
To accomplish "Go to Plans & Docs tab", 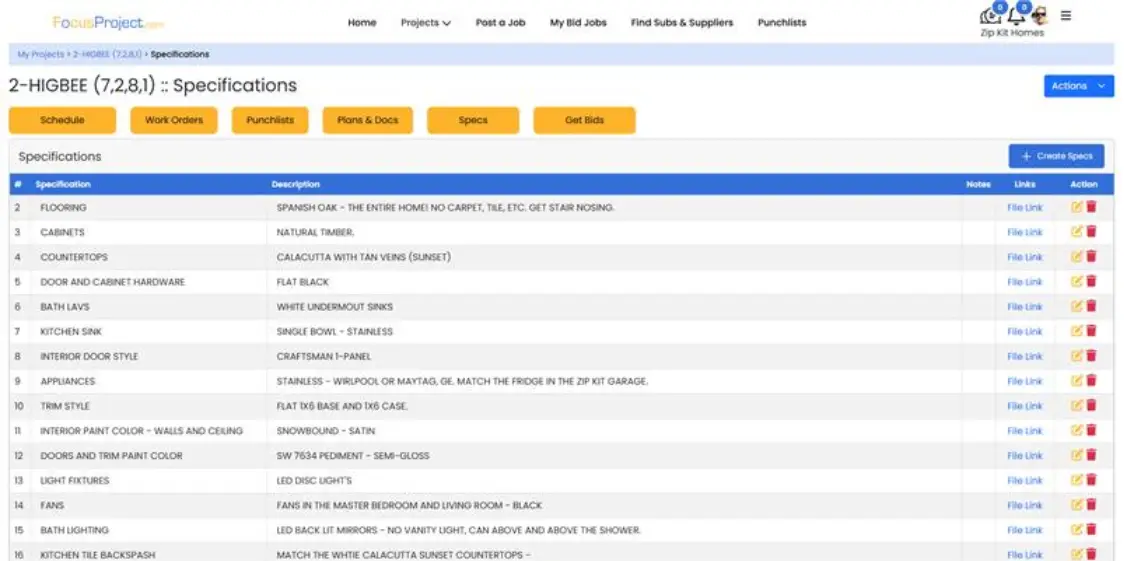I will point(367,120).
